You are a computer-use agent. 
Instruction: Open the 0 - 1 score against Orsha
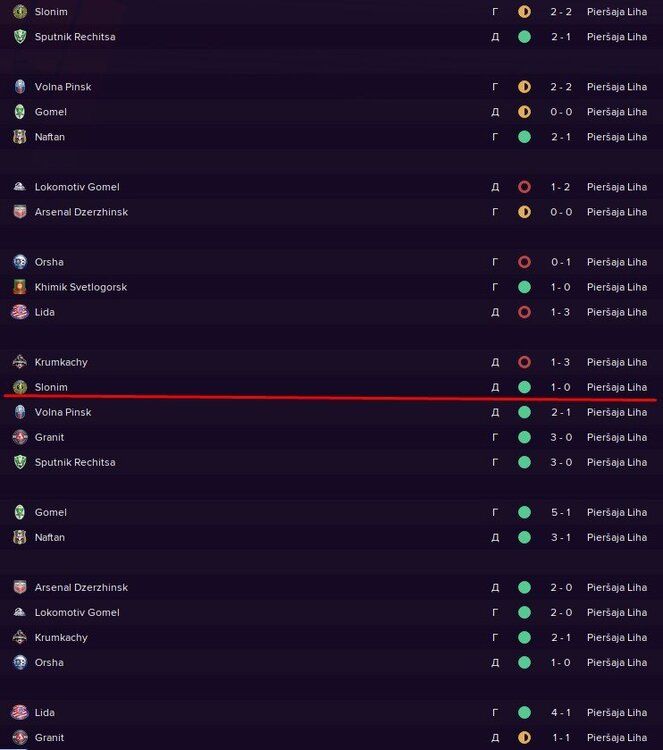560,262
